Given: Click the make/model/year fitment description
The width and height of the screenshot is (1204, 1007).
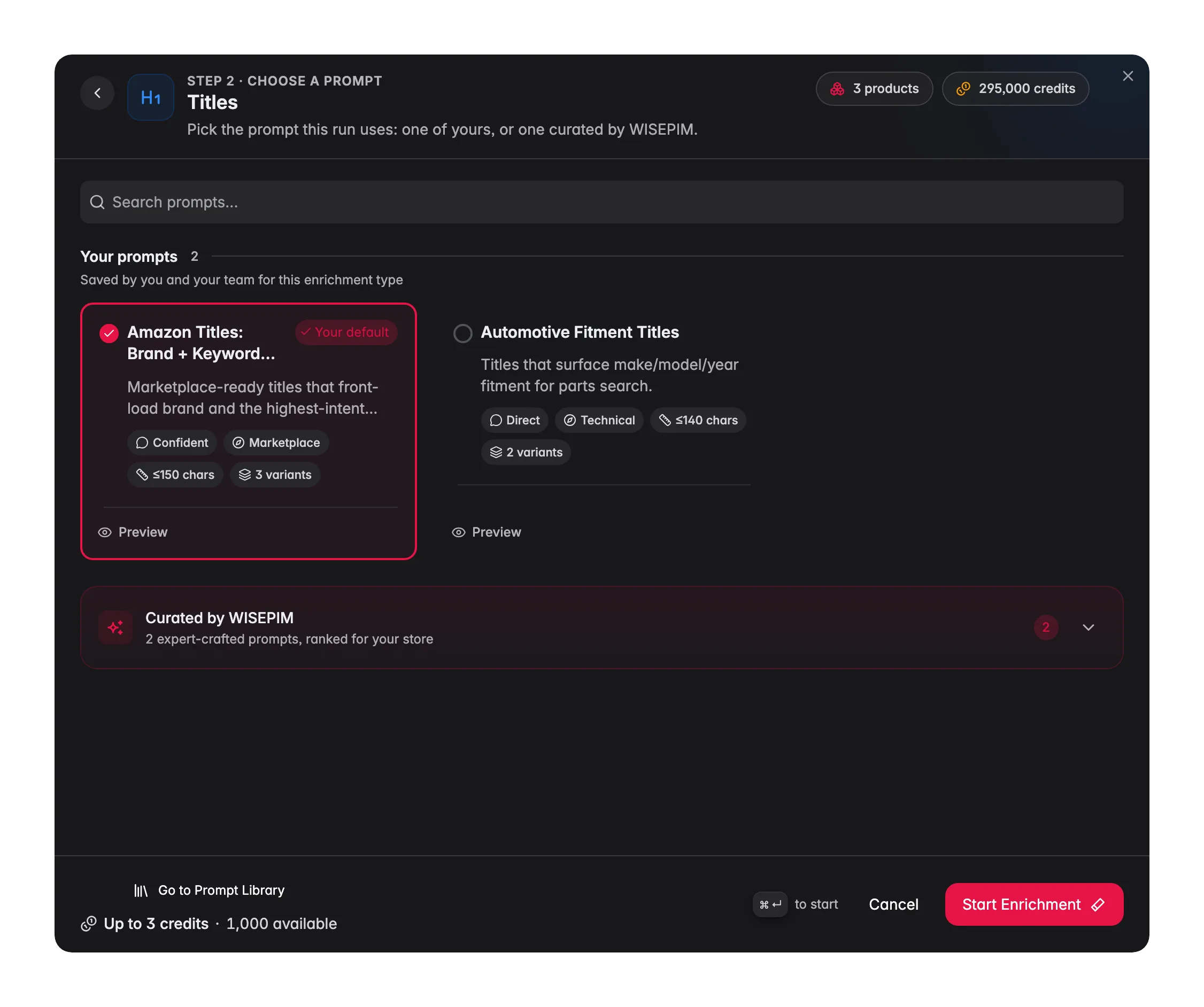Looking at the screenshot, I should click(x=609, y=375).
